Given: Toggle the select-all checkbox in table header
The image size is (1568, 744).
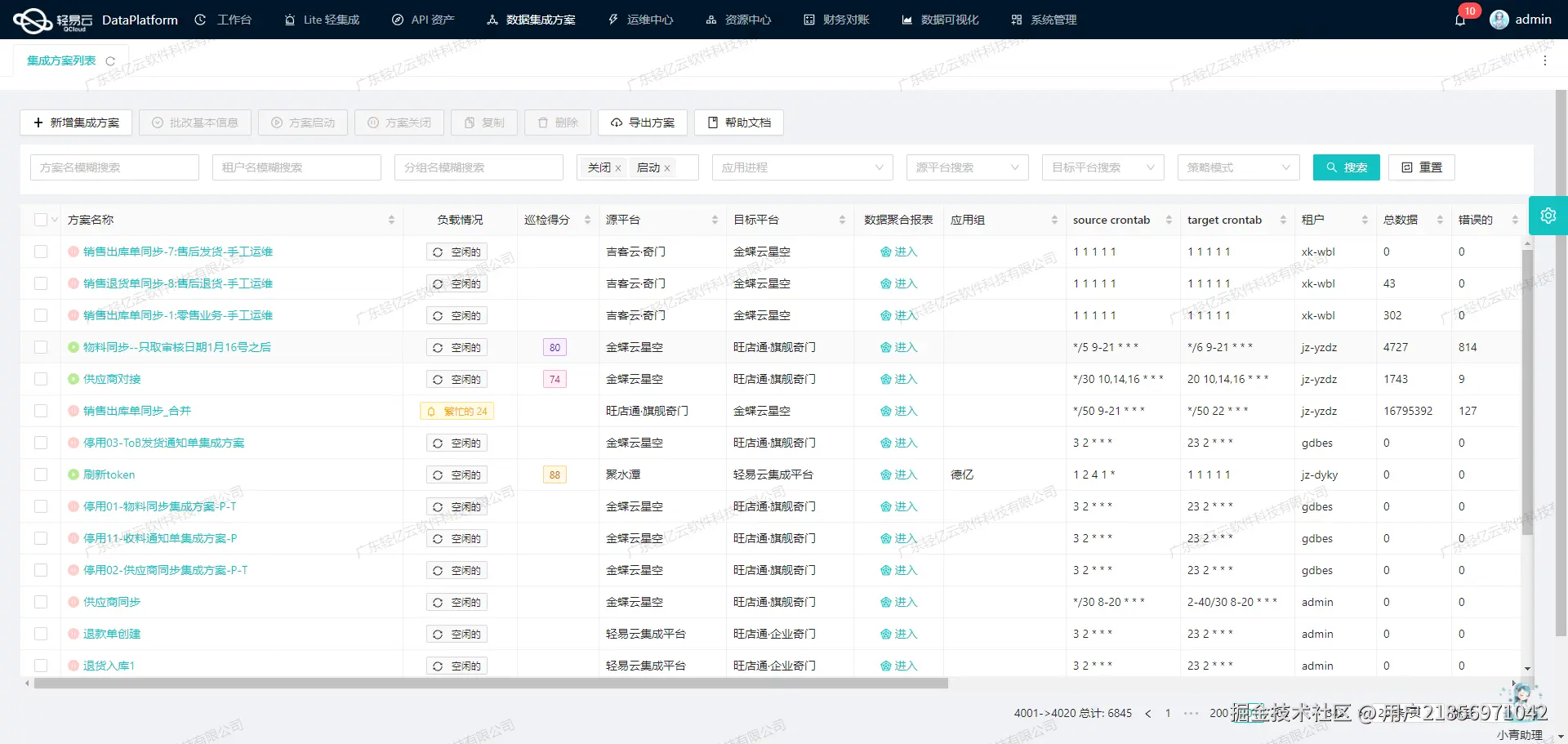Looking at the screenshot, I should point(41,219).
